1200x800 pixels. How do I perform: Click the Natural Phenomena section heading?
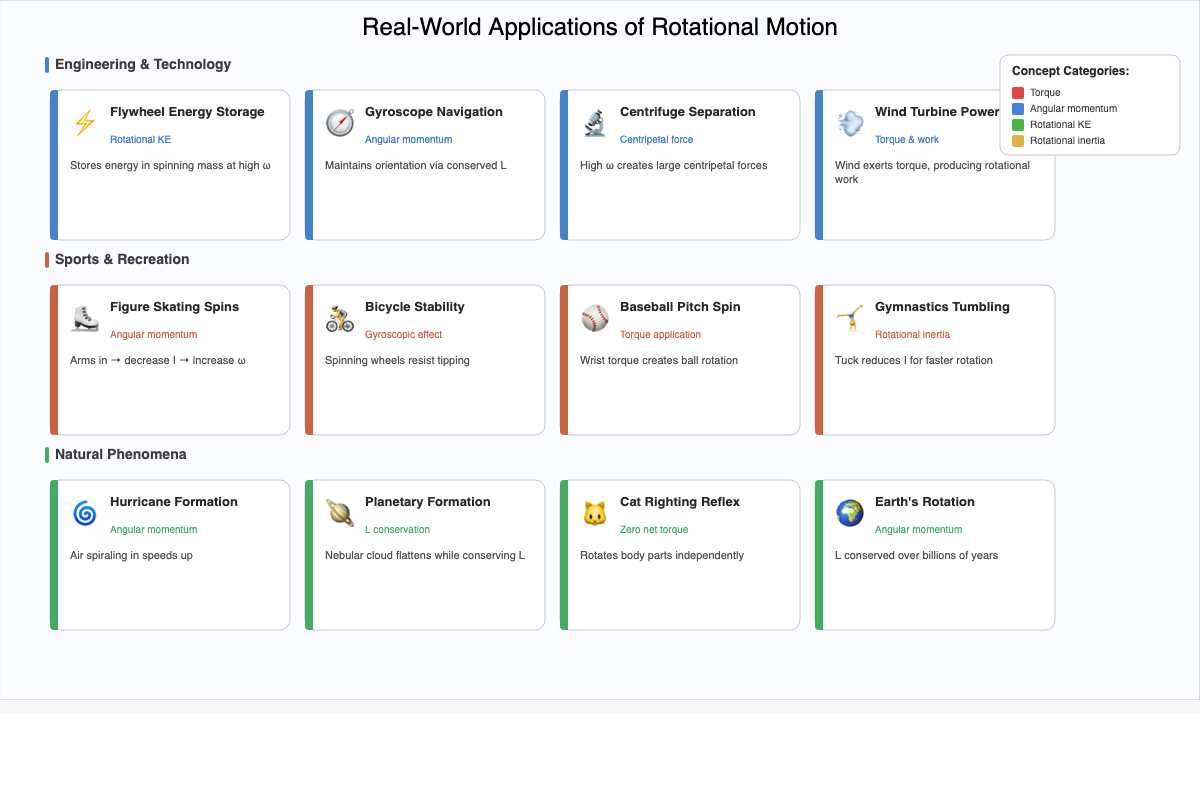(122, 454)
